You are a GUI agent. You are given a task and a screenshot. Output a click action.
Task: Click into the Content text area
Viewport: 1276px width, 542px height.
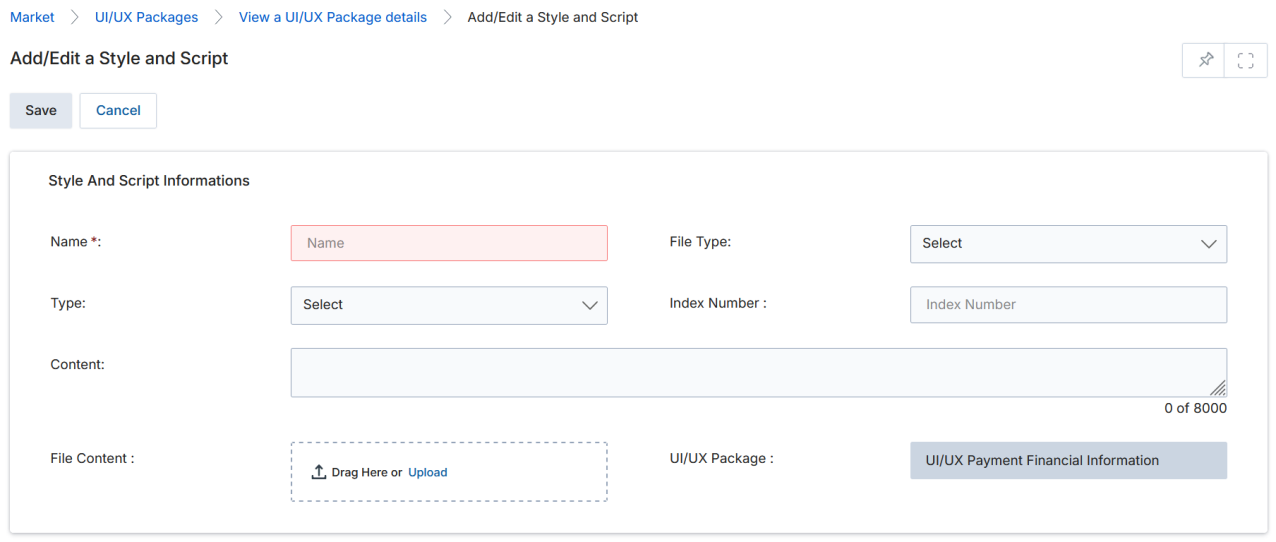coord(758,372)
